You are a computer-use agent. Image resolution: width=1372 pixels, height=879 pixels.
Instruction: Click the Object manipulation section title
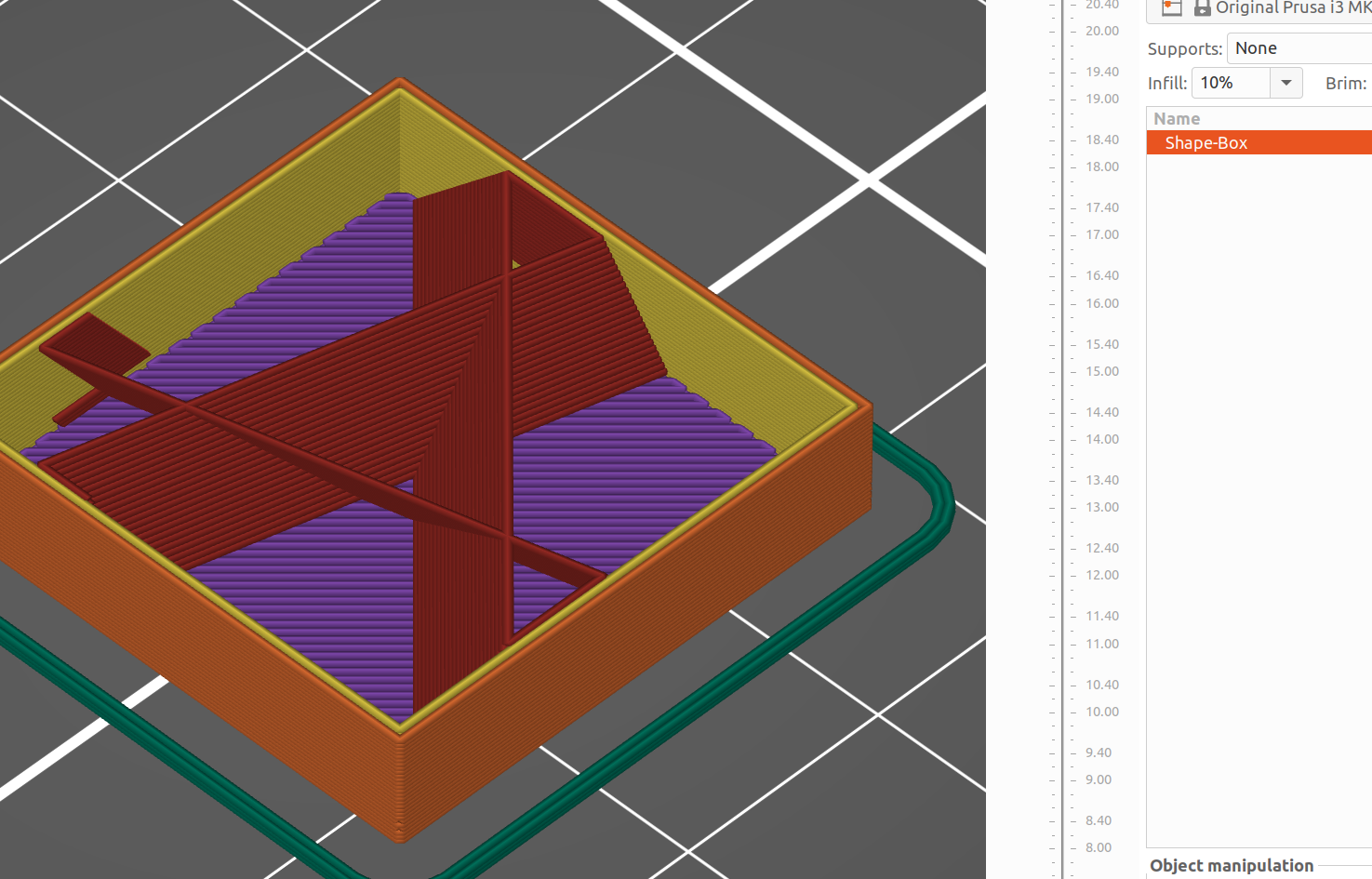(x=1232, y=865)
